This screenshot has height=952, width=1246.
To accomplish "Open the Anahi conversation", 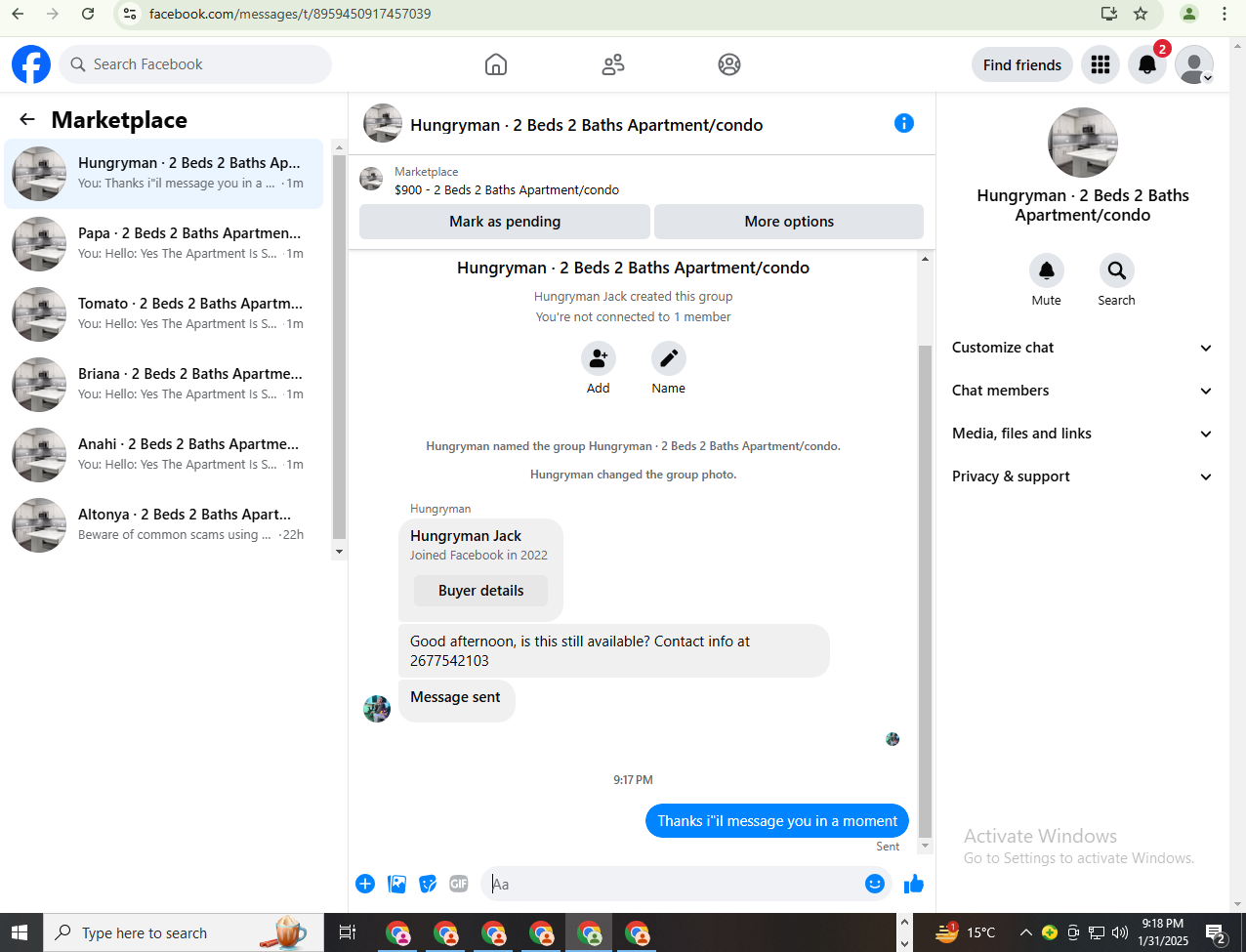I will click(164, 455).
